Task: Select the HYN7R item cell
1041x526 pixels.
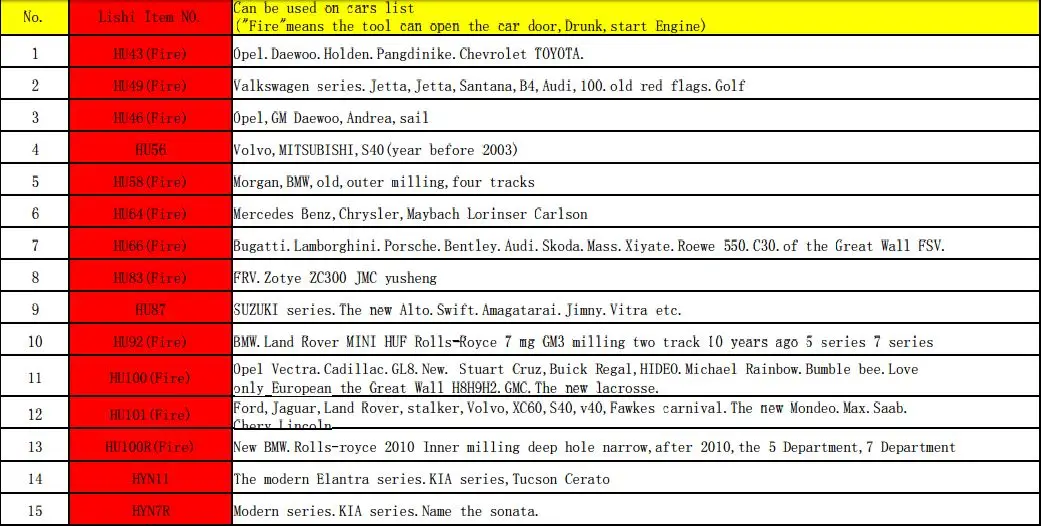Action: (x=150, y=509)
